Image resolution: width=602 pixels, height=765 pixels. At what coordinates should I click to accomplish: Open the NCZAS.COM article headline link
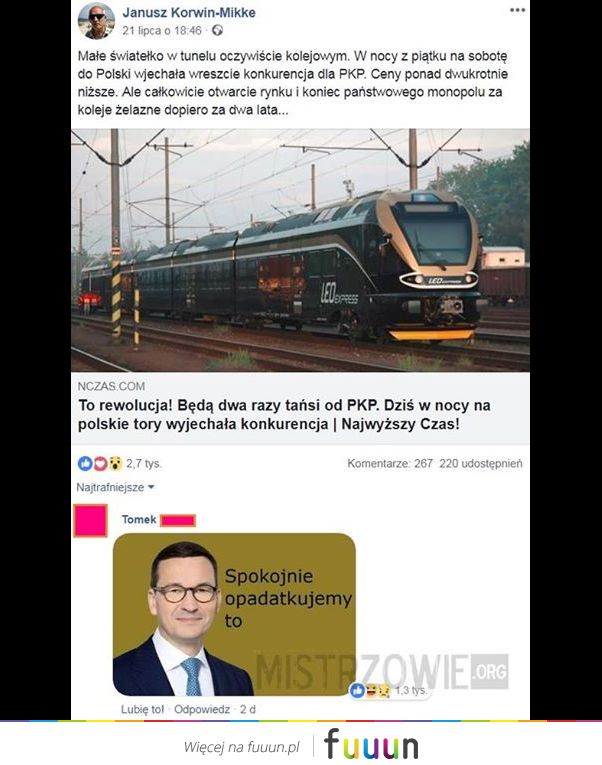coord(284,415)
